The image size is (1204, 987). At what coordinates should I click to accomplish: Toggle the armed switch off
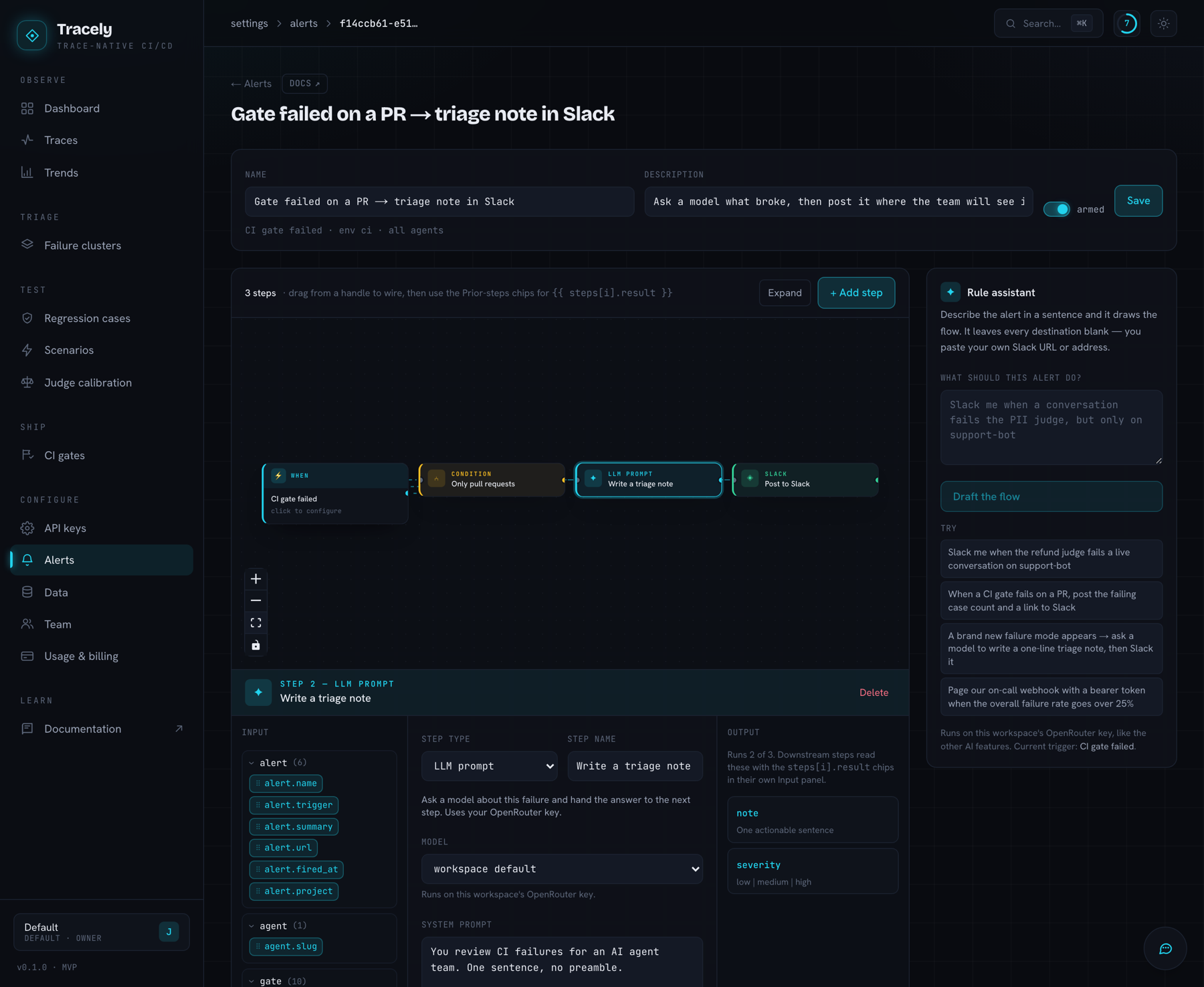[x=1057, y=209]
